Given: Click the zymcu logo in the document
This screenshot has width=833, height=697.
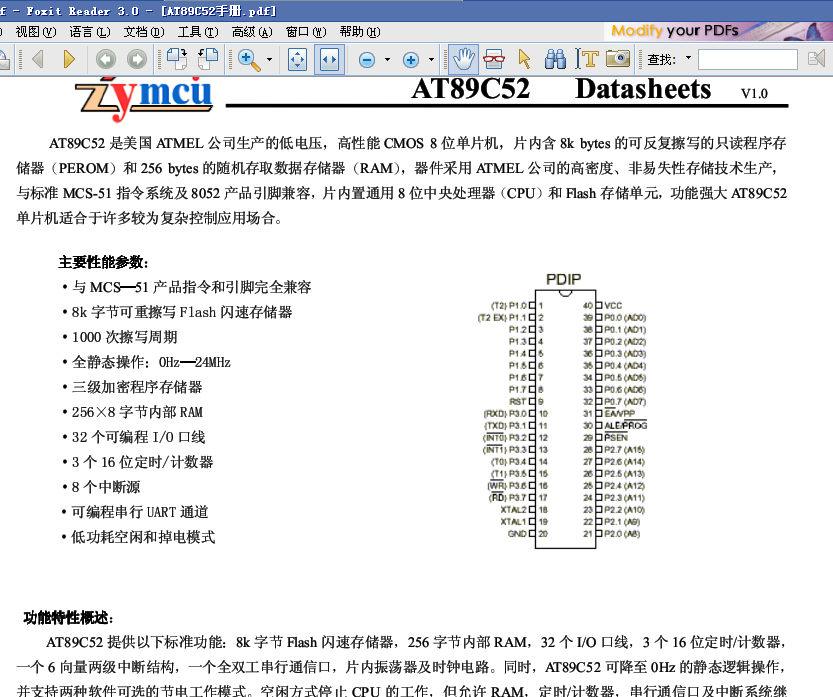Looking at the screenshot, I should pyautogui.click(x=144, y=97).
